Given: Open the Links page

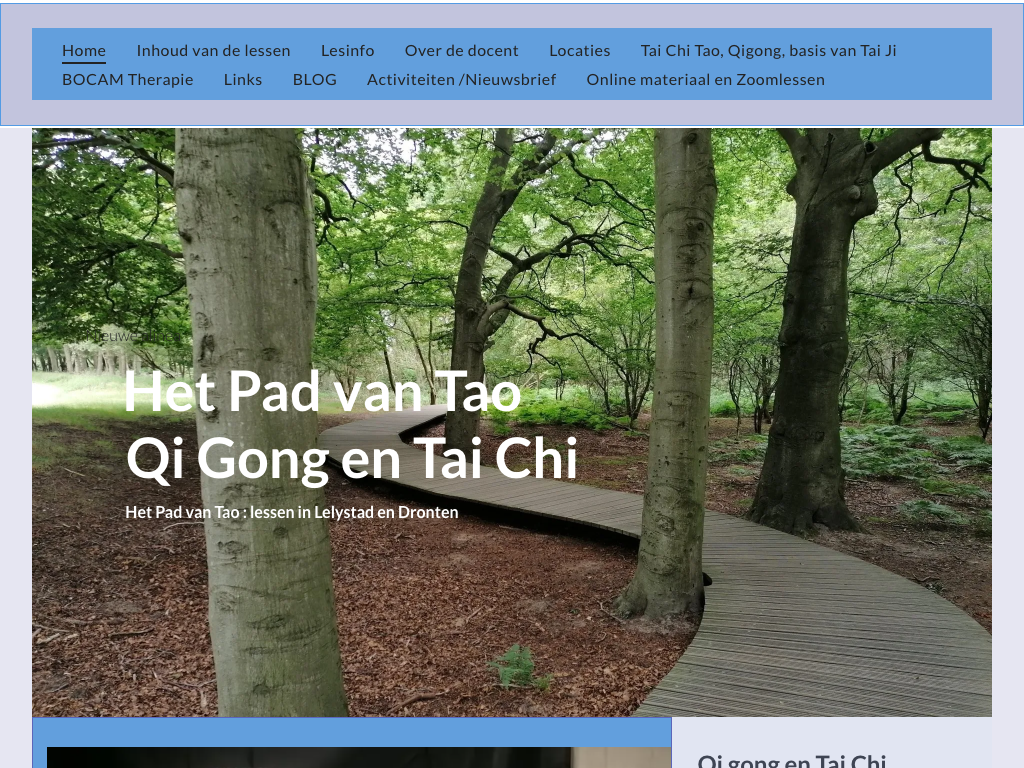Looking at the screenshot, I should point(243,79).
